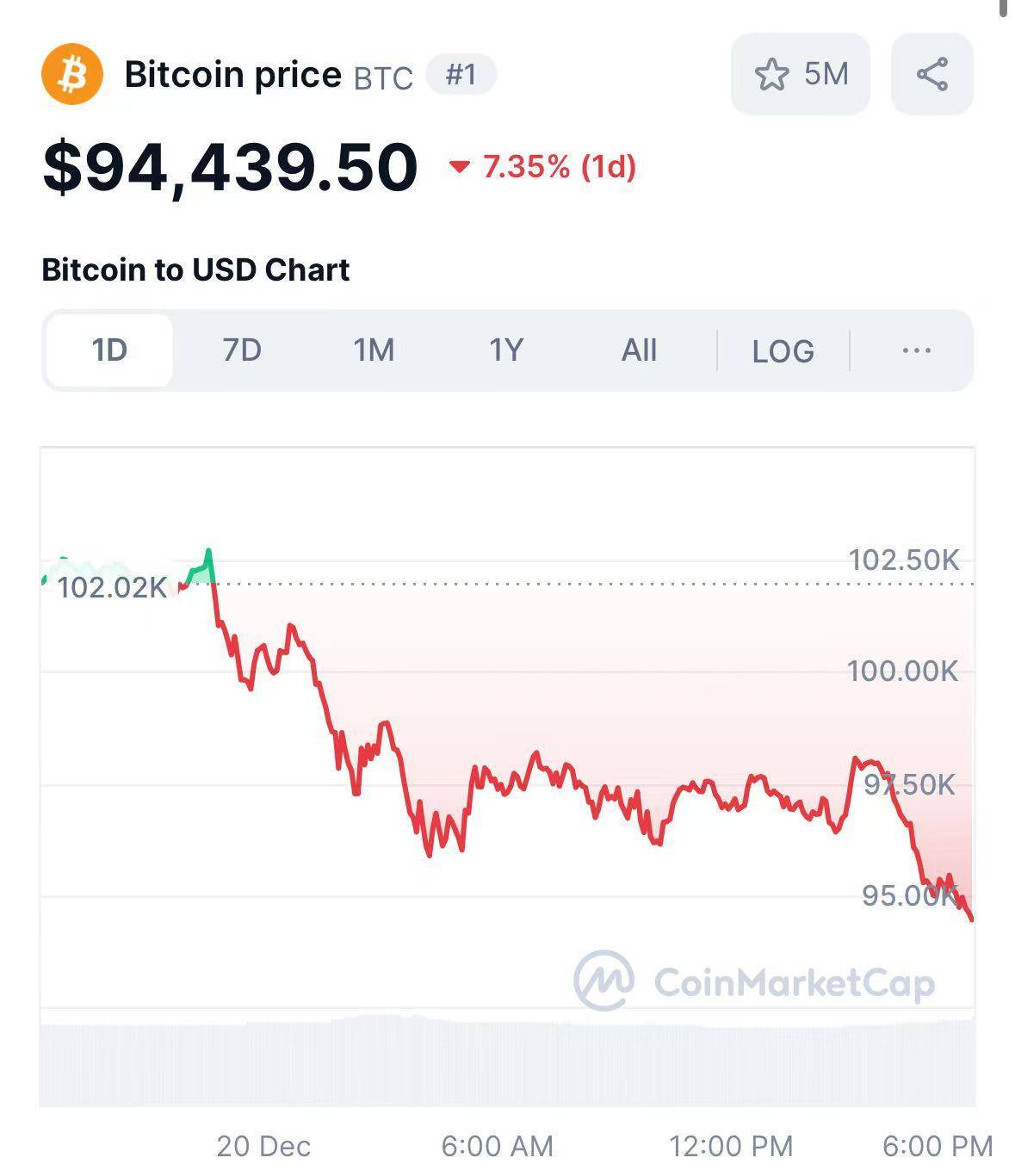Click the volume bars below the chart
The height and width of the screenshot is (1176, 1015).
[508, 1063]
